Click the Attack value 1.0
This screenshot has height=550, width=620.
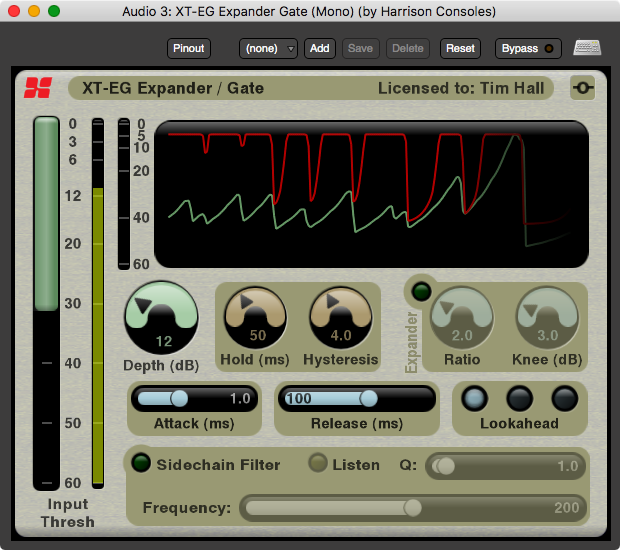pos(240,399)
